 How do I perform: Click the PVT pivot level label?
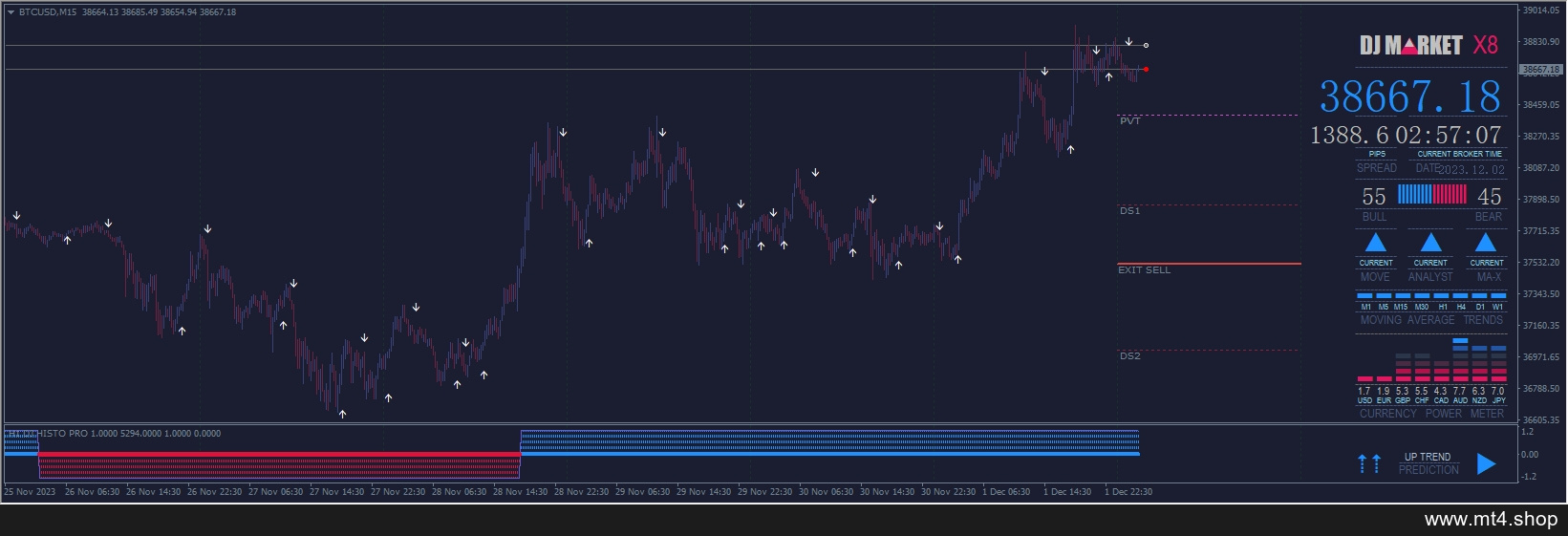coord(1130,121)
